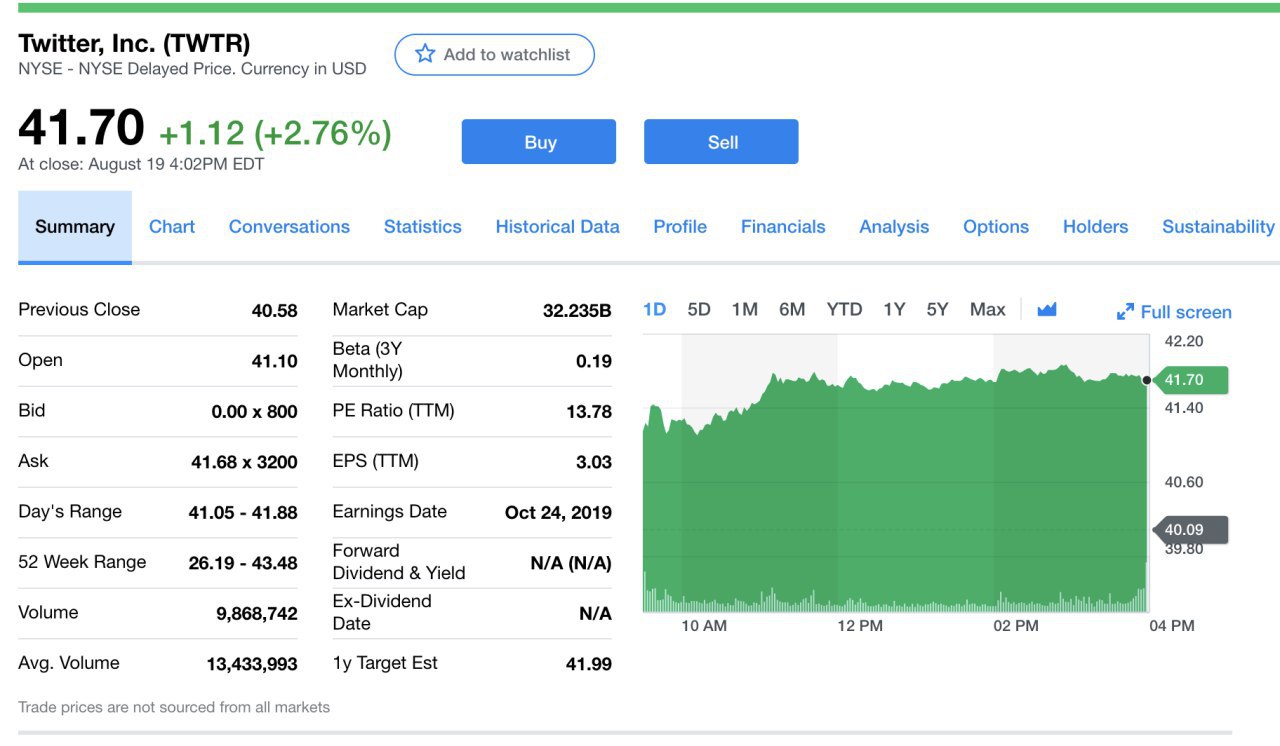Screen dimensions: 1280x746
Task: Select the 5D chart range
Action: pyautogui.click(x=699, y=310)
